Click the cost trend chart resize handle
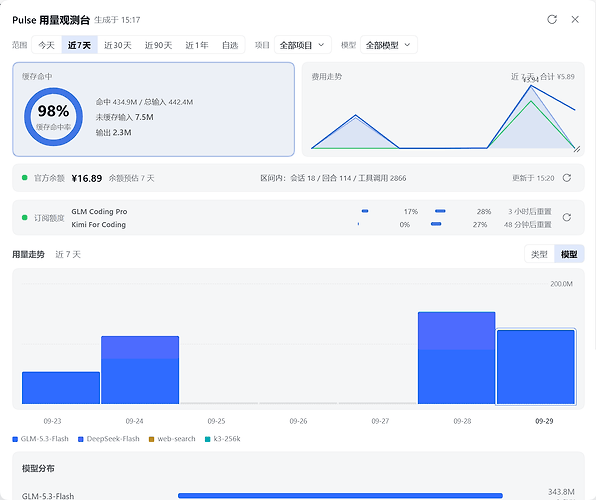The width and height of the screenshot is (596, 500). 577,149
